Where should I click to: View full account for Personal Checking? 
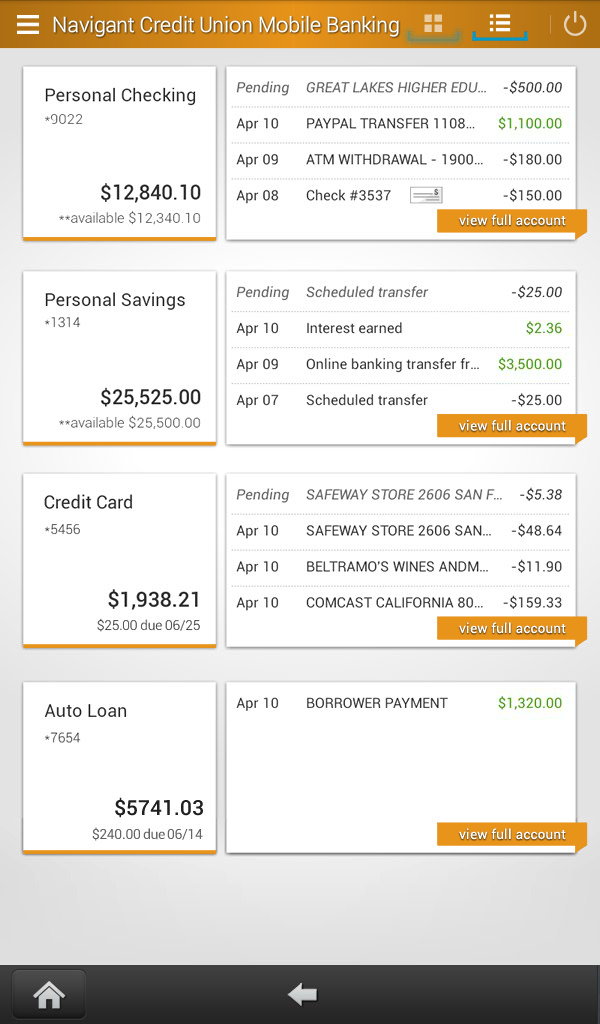coord(511,220)
